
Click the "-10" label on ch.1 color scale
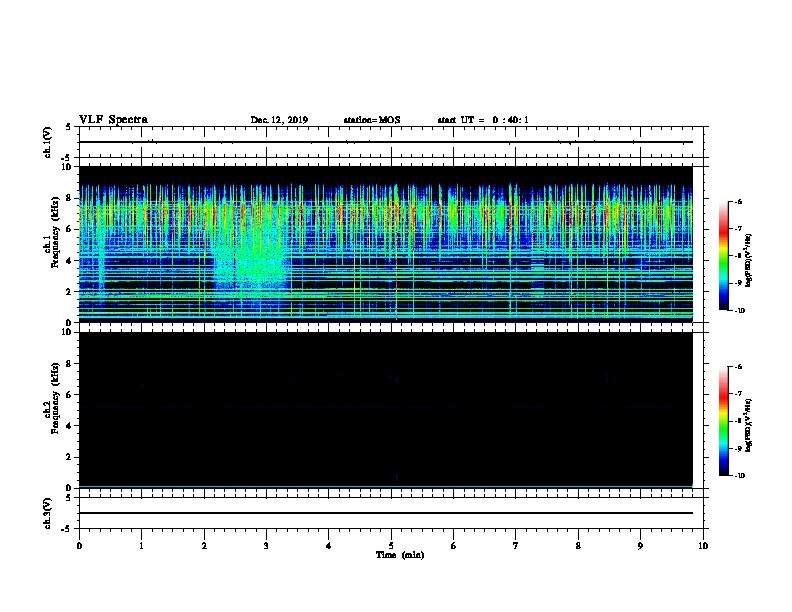click(739, 311)
